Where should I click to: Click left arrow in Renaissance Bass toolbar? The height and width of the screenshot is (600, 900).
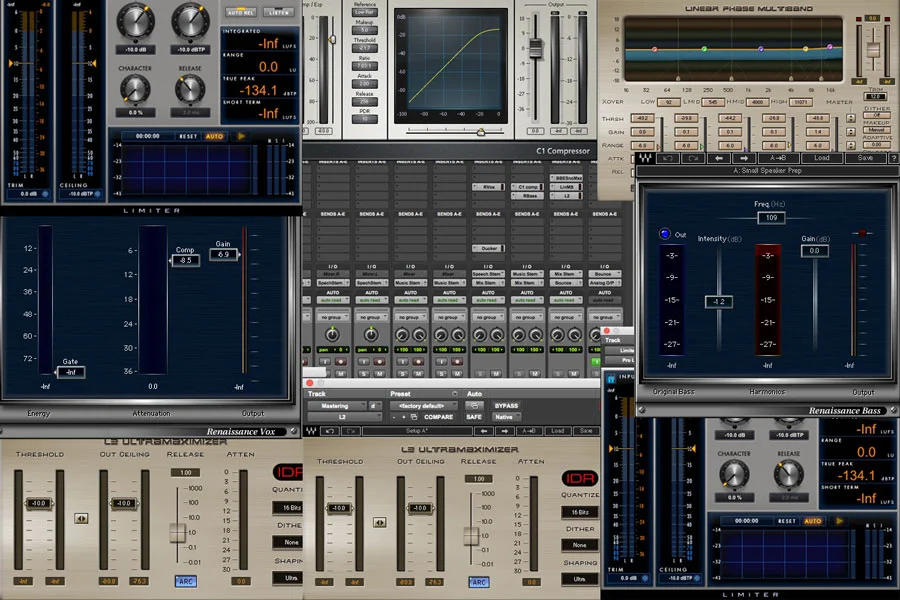pos(719,158)
